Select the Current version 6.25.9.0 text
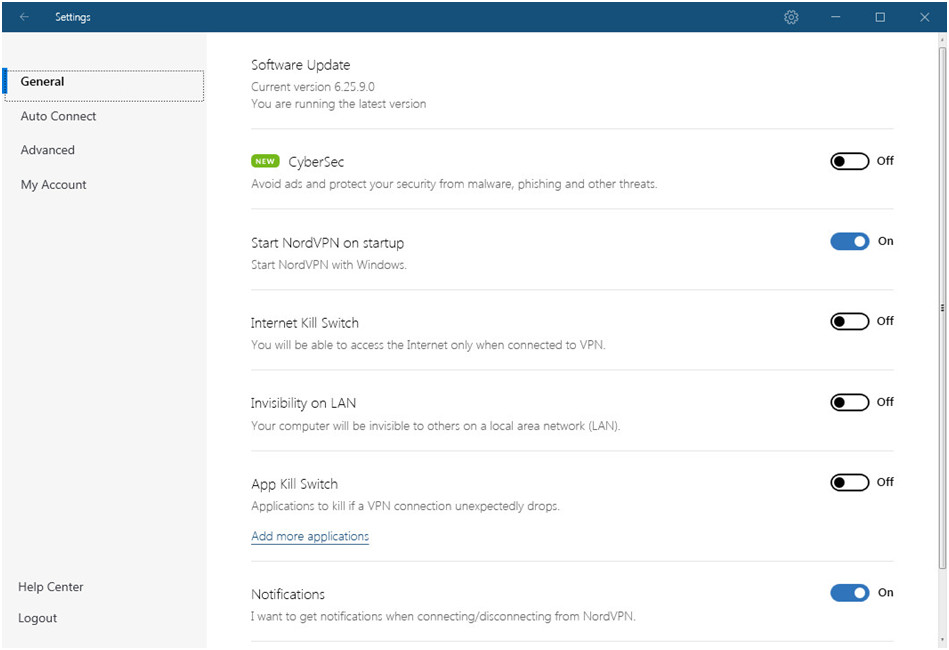The width and height of the screenshot is (949, 650). click(x=313, y=87)
